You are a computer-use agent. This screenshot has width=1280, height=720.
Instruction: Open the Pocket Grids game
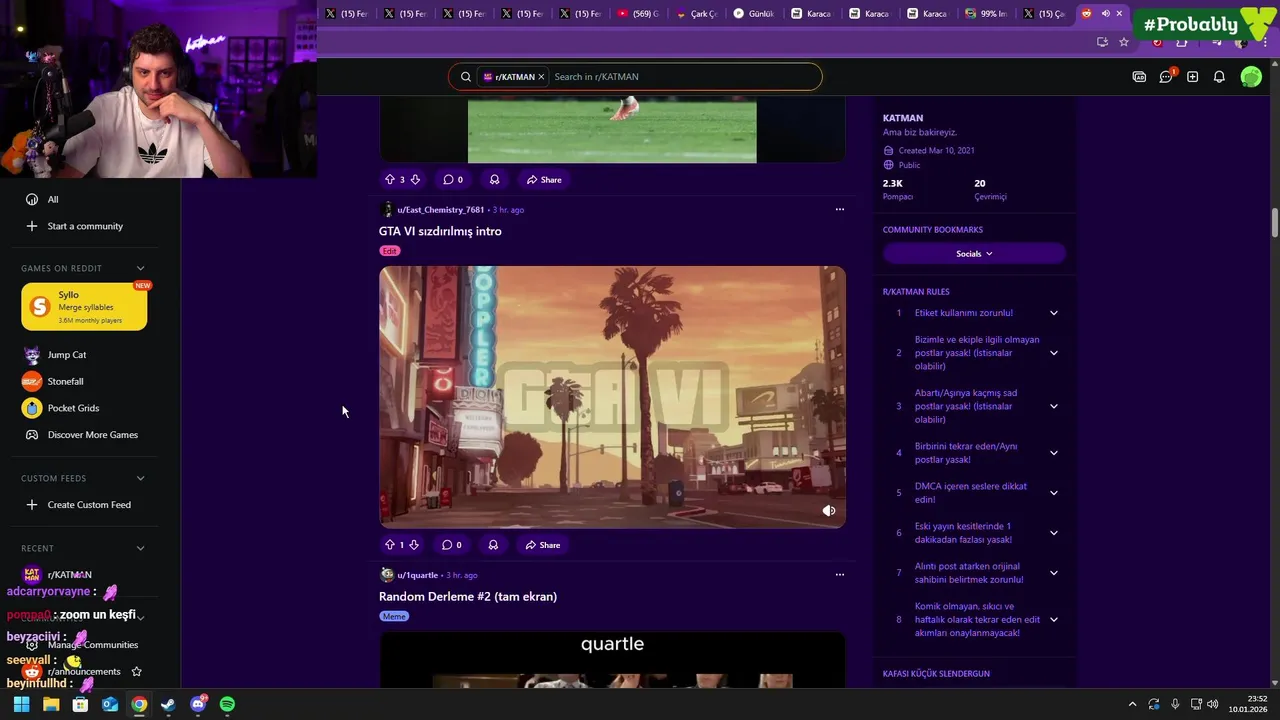(72, 408)
